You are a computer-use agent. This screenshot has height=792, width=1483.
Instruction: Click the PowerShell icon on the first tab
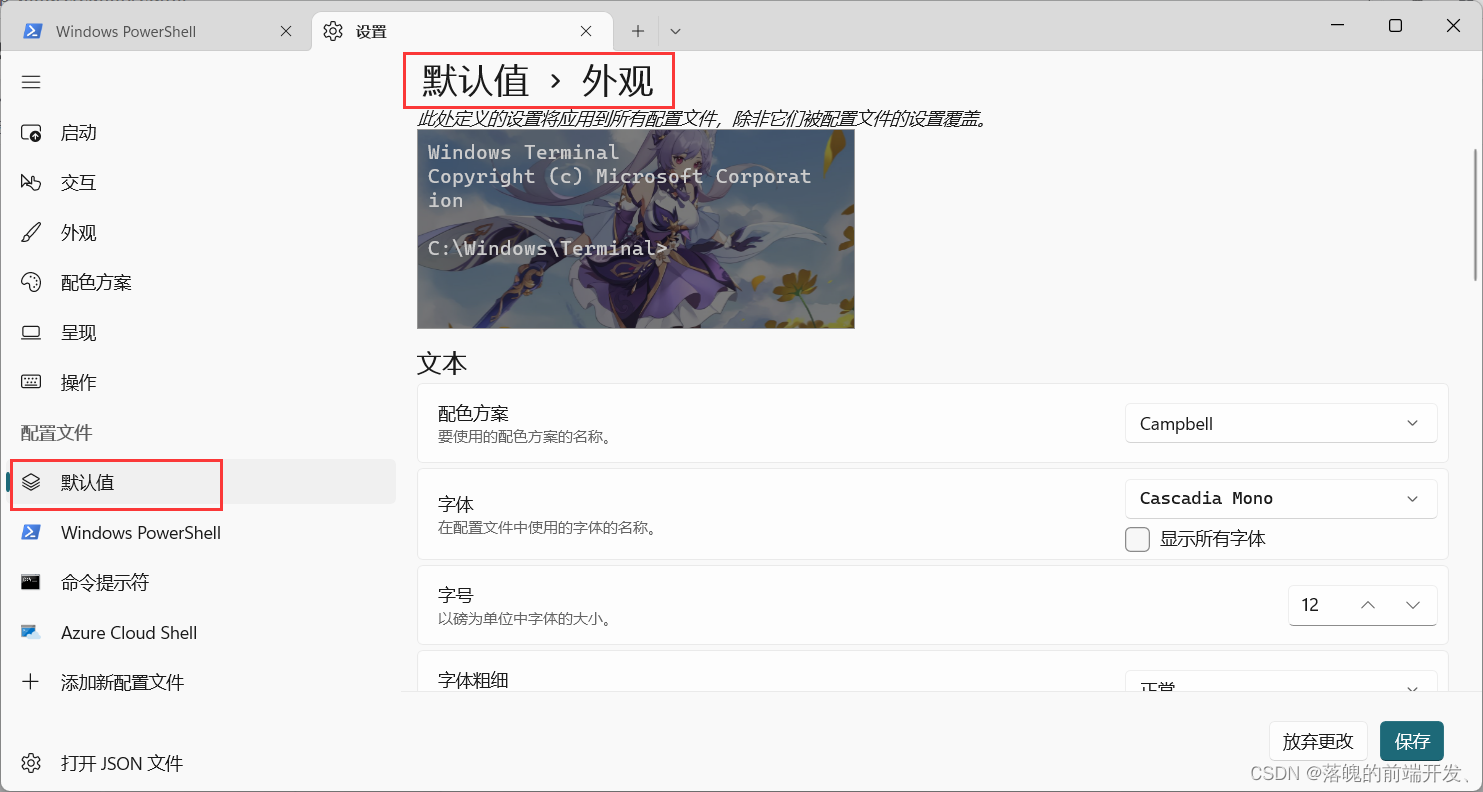[x=32, y=31]
